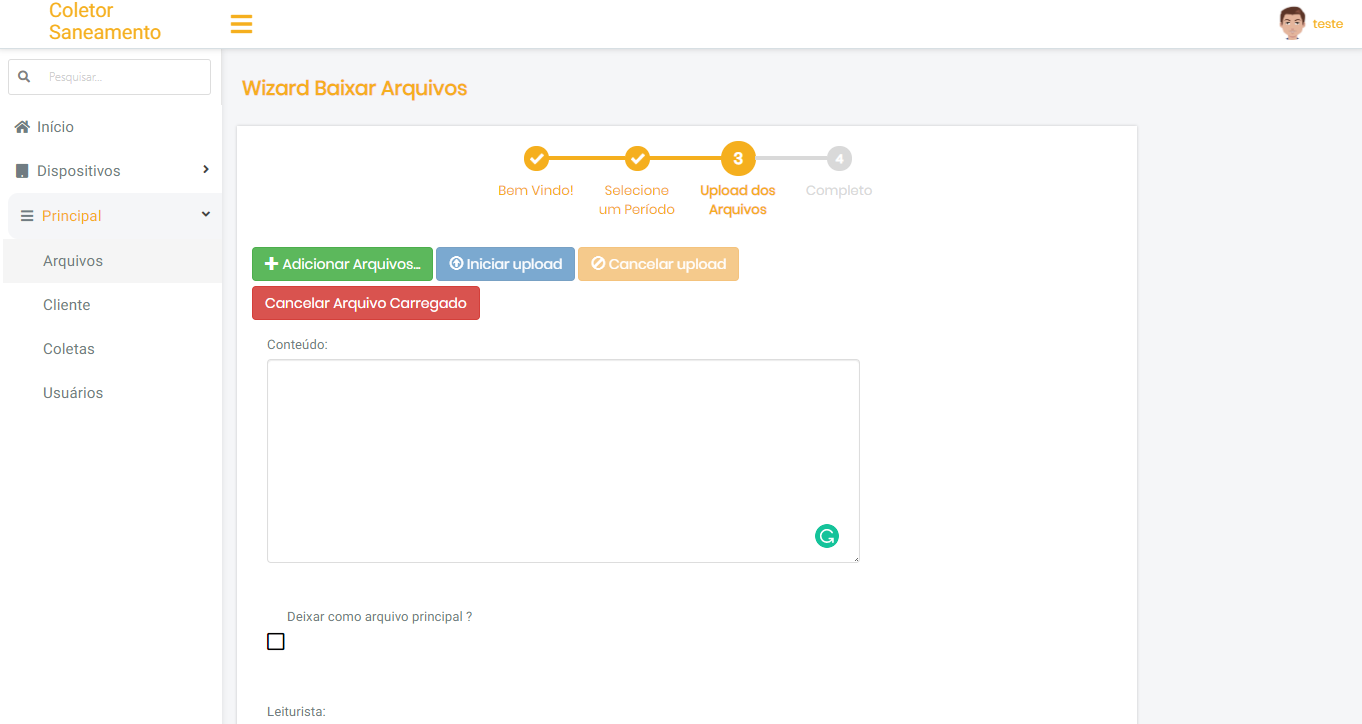Check 'Deixar como arquivo principal' checkbox
This screenshot has width=1362, height=724.
click(276, 642)
